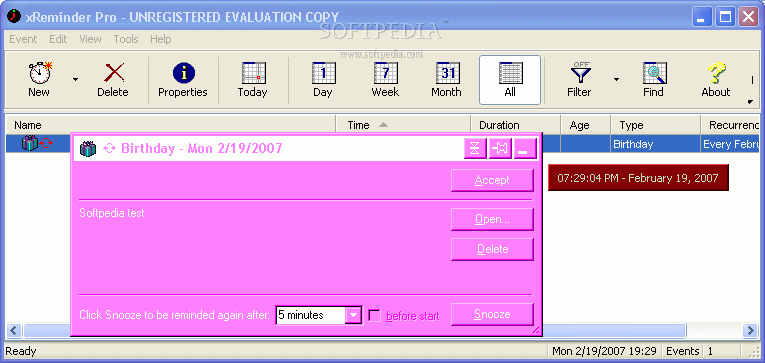765x363 pixels.
Task: Delete the event using the toolbar X icon
Action: pos(113,80)
